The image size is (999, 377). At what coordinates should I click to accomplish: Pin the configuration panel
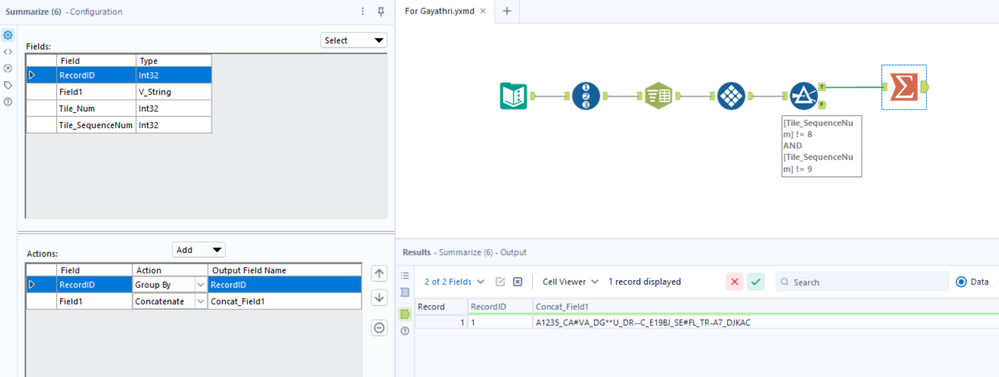381,11
